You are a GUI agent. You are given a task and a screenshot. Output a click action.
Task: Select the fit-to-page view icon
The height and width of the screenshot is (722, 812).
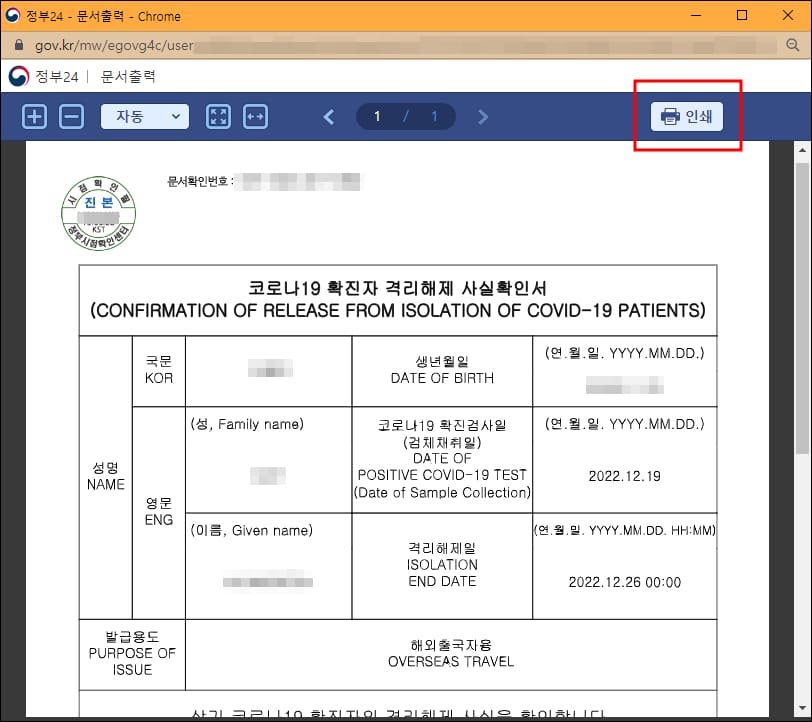point(219,116)
